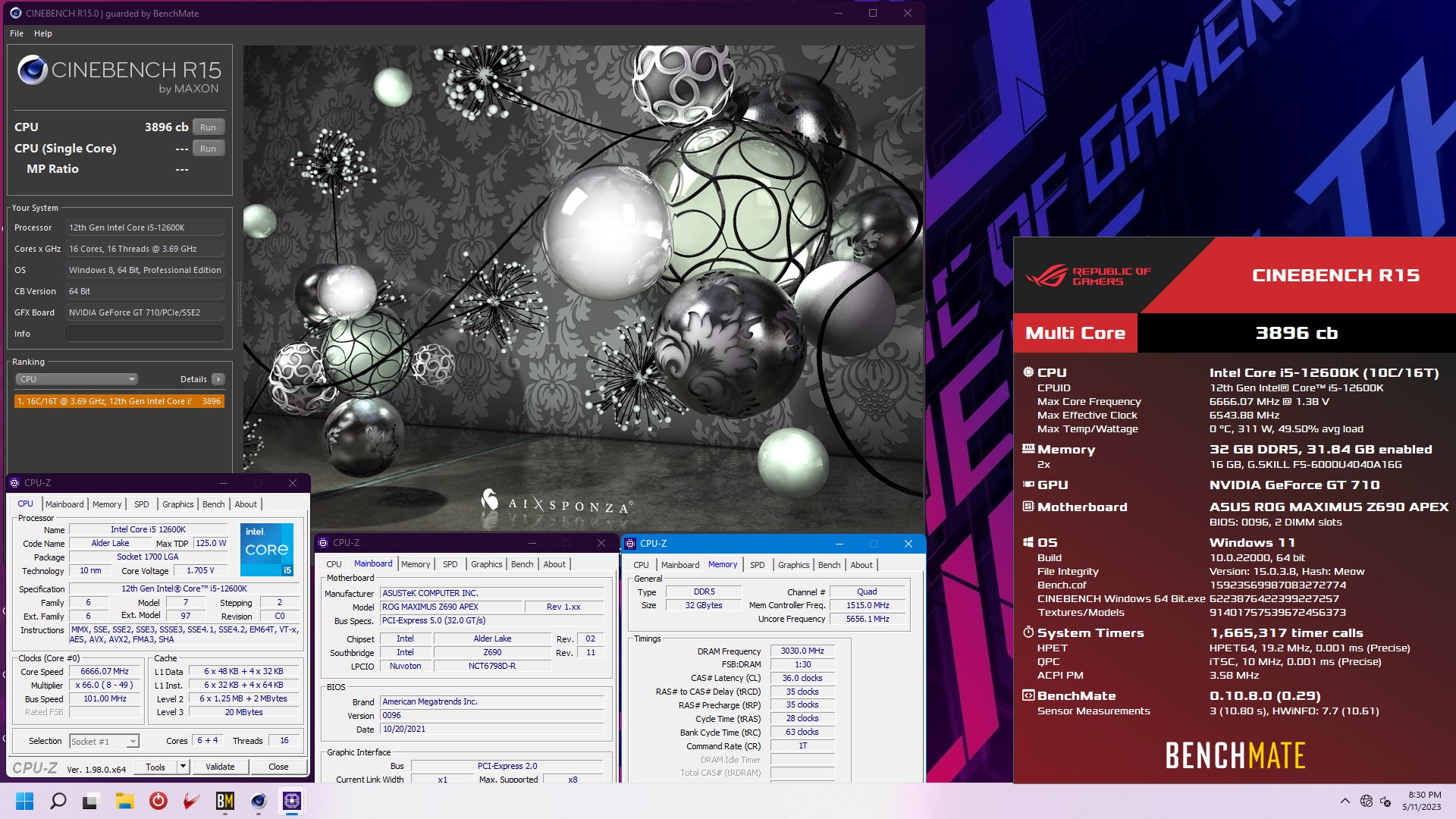Open Windows Start menu
Image resolution: width=1456 pixels, height=819 pixels.
(24, 801)
